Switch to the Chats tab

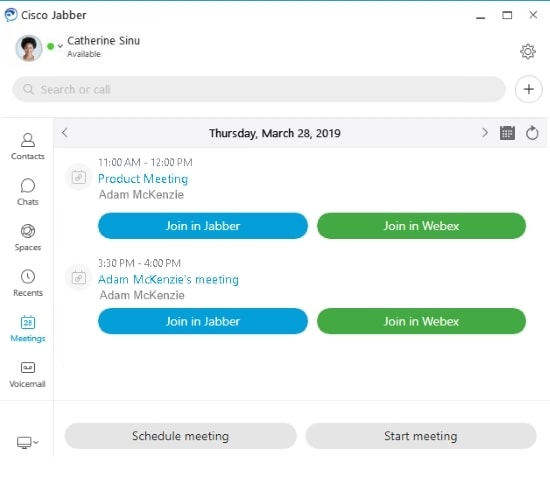tap(28, 192)
